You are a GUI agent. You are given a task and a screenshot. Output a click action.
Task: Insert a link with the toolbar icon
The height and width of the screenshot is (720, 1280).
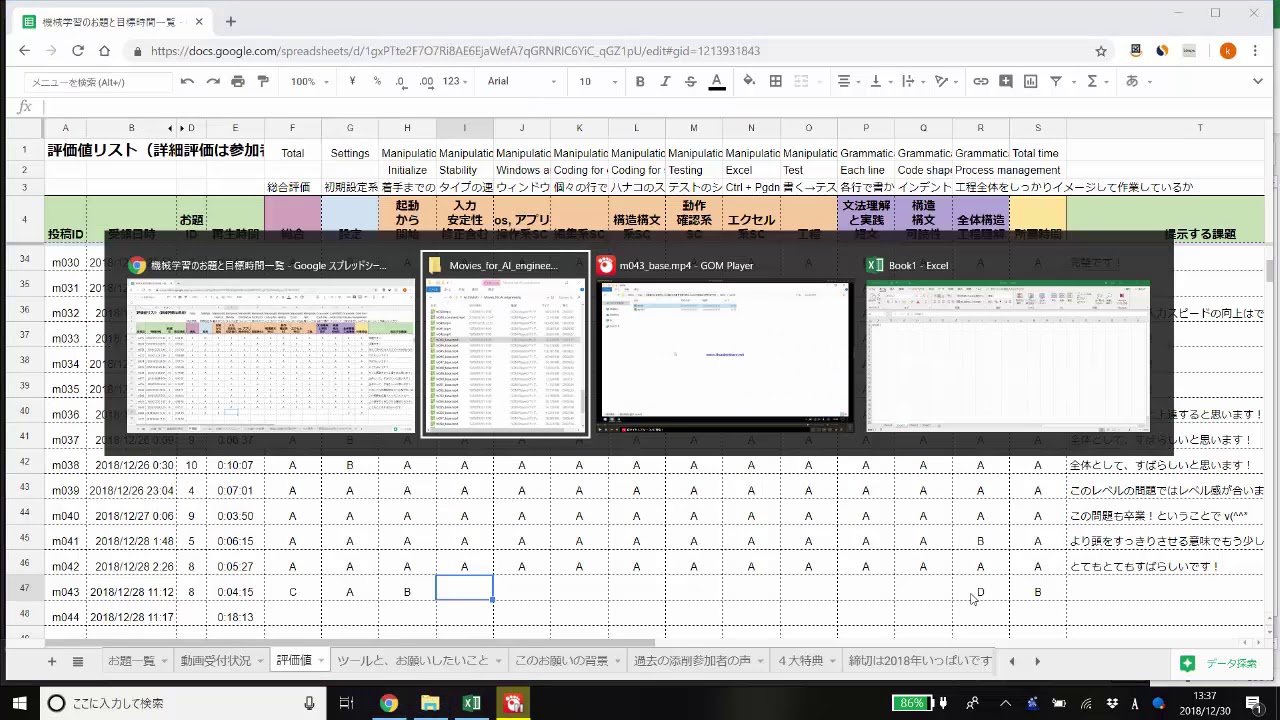981,81
